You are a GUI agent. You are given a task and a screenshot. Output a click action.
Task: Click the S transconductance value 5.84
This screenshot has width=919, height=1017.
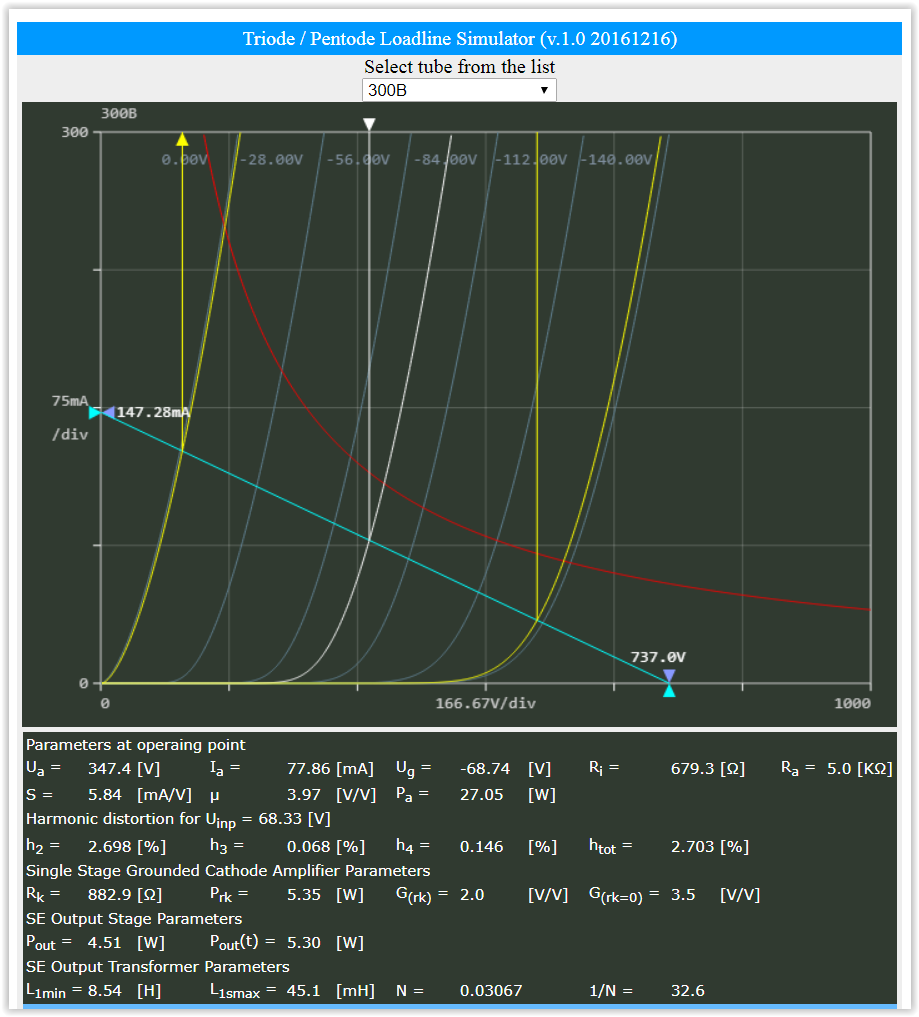pos(105,795)
